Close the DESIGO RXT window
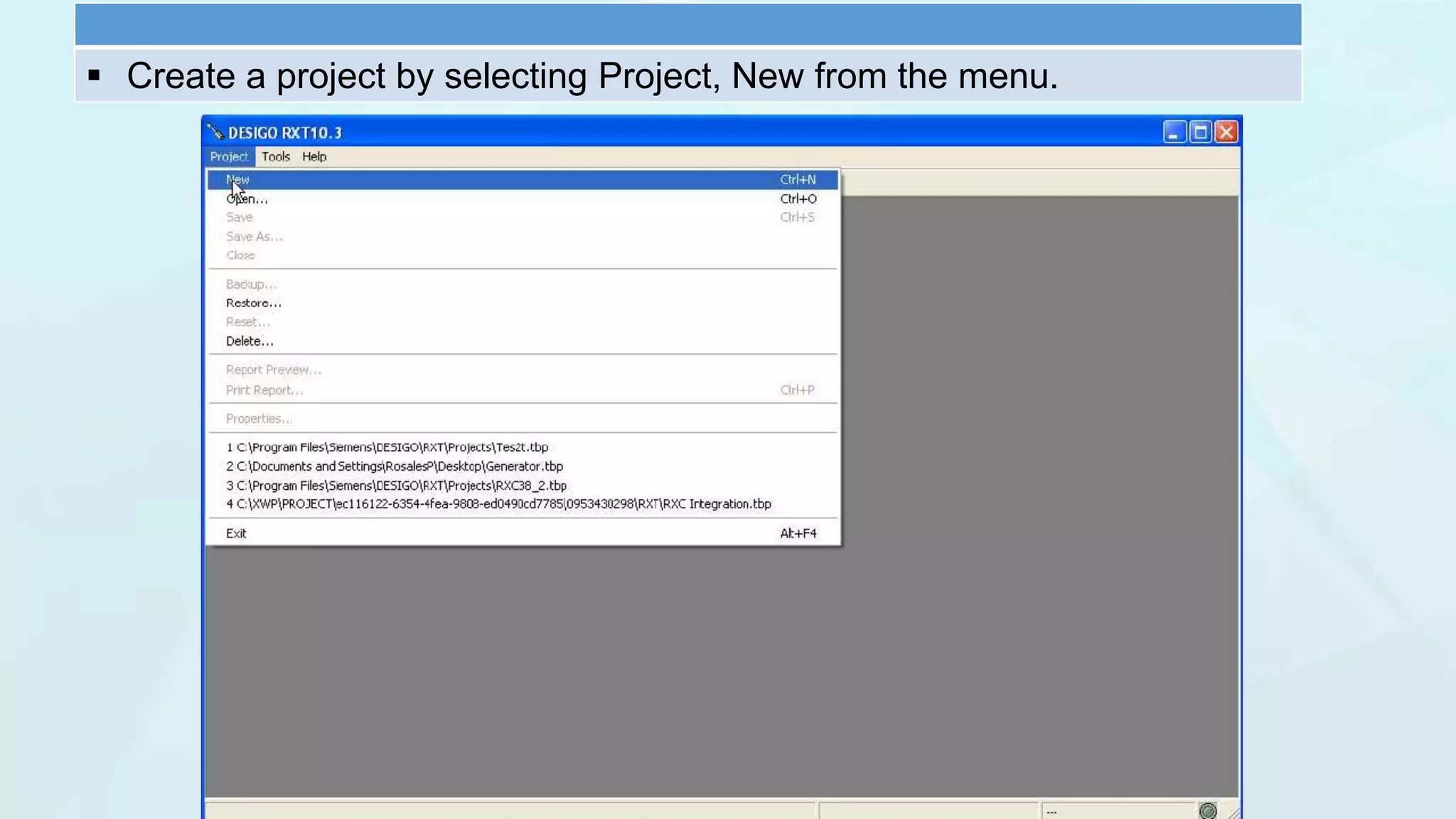The image size is (1456, 819). (1226, 132)
